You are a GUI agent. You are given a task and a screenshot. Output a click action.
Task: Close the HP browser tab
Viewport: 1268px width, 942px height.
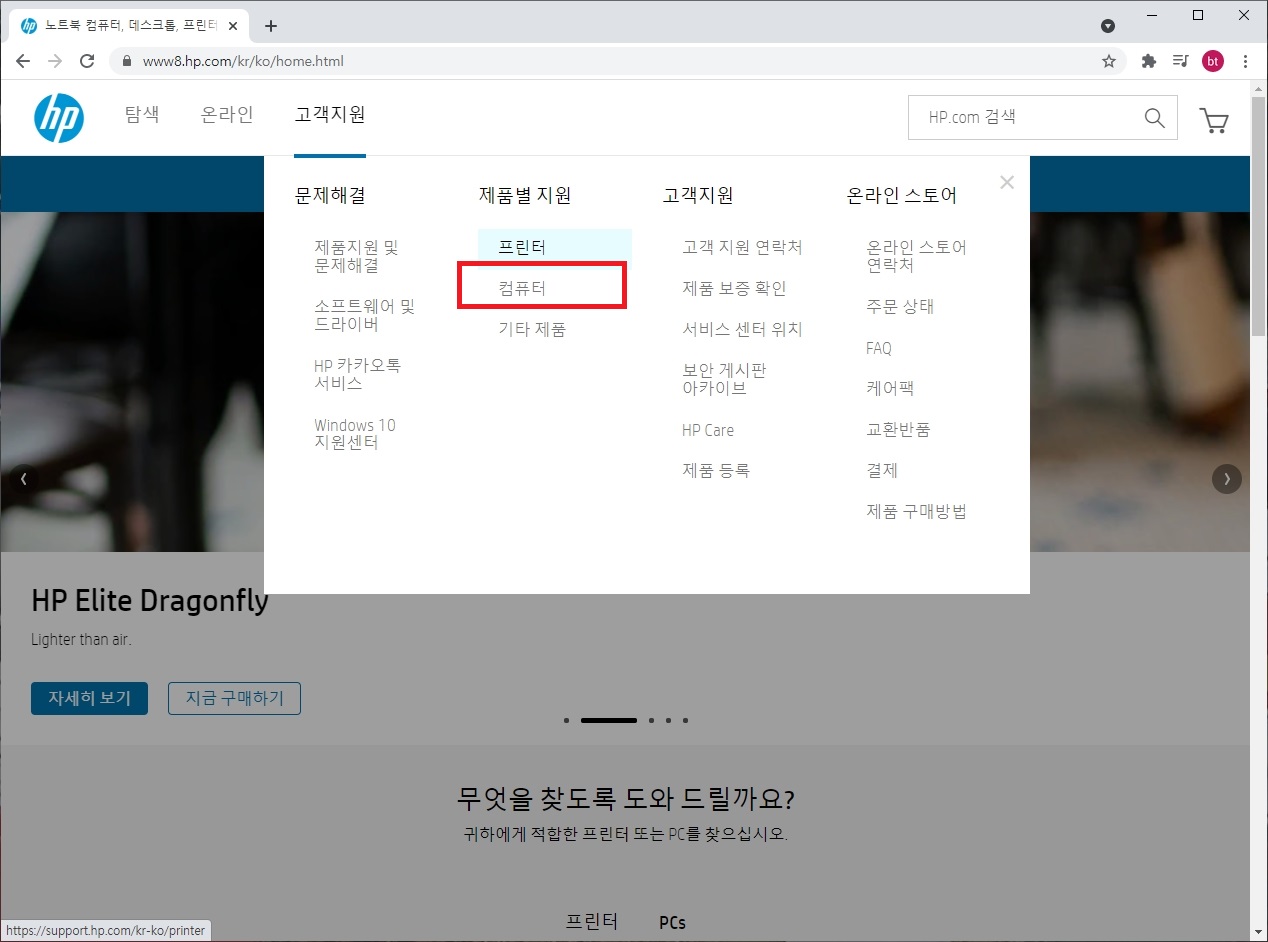pyautogui.click(x=233, y=26)
